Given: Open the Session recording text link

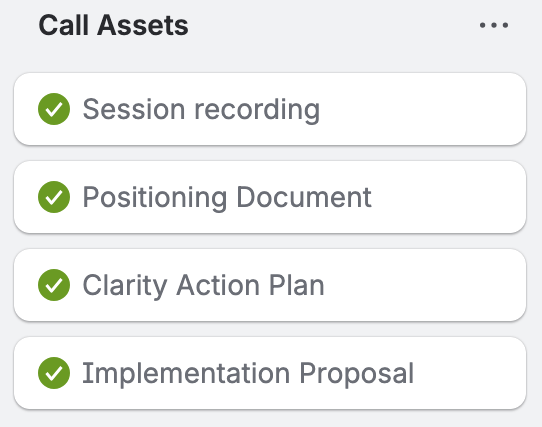Looking at the screenshot, I should click(201, 110).
